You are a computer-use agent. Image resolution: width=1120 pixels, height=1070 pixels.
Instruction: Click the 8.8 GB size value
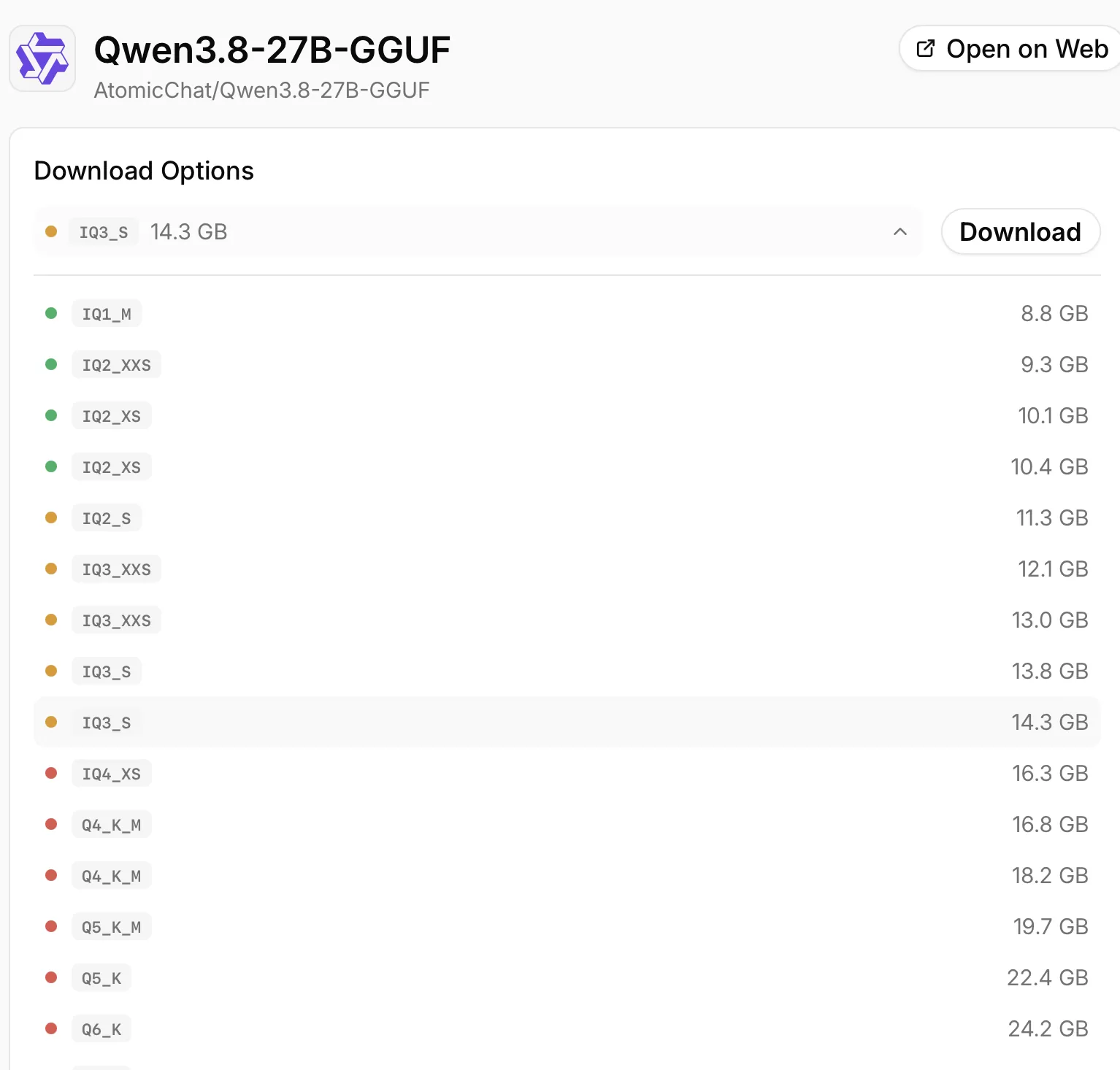click(x=1054, y=313)
